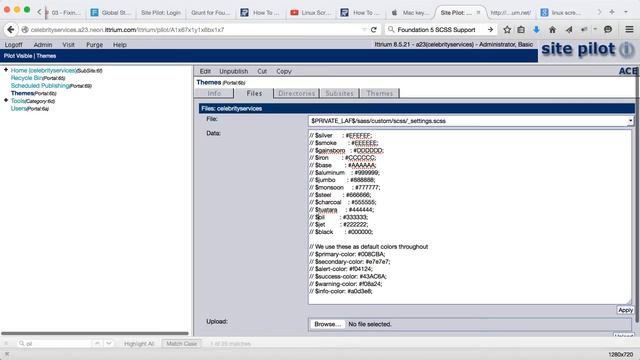Open the Visit menu
The height and width of the screenshot is (360, 640).
point(68,45)
